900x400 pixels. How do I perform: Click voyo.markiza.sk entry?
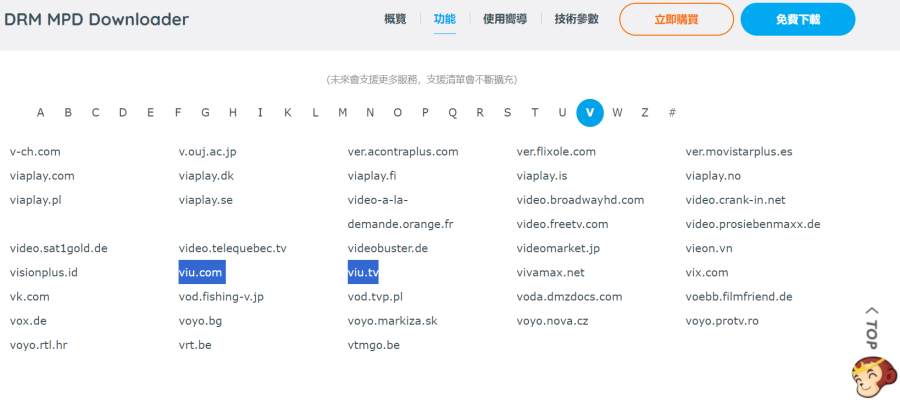pos(392,321)
